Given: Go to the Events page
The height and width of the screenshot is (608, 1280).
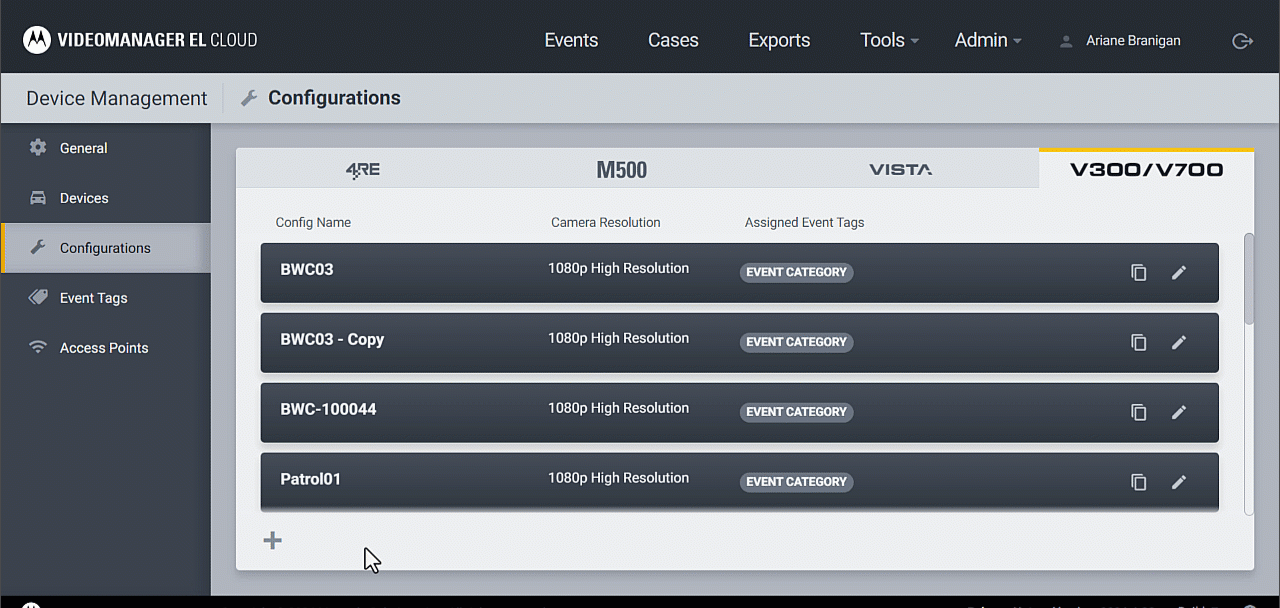Looking at the screenshot, I should pyautogui.click(x=571, y=40).
